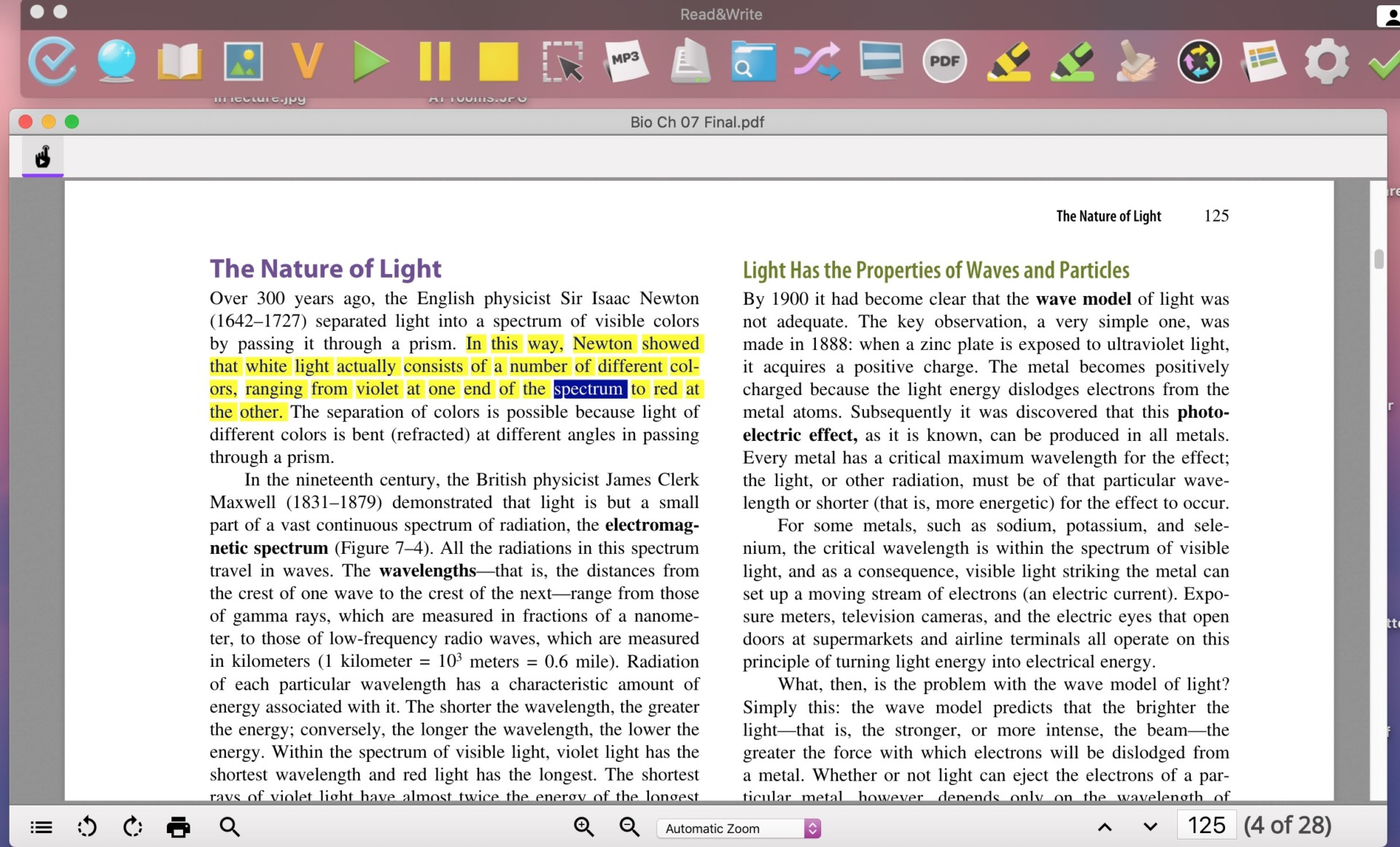Open the Prediction crystal ball tool
Screen dimensions: 1400x847
pyautogui.click(x=117, y=61)
